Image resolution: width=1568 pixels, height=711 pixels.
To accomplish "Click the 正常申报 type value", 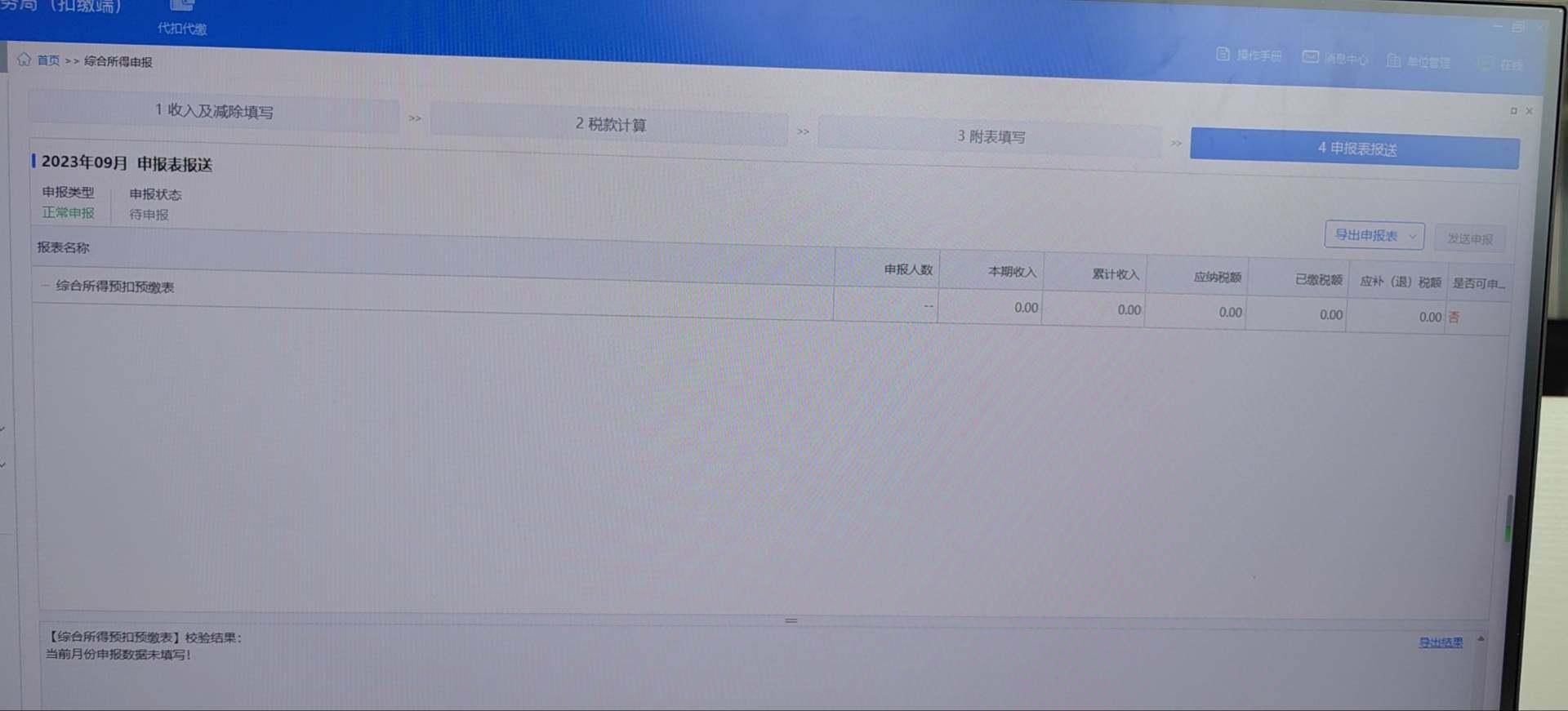I will point(69,212).
